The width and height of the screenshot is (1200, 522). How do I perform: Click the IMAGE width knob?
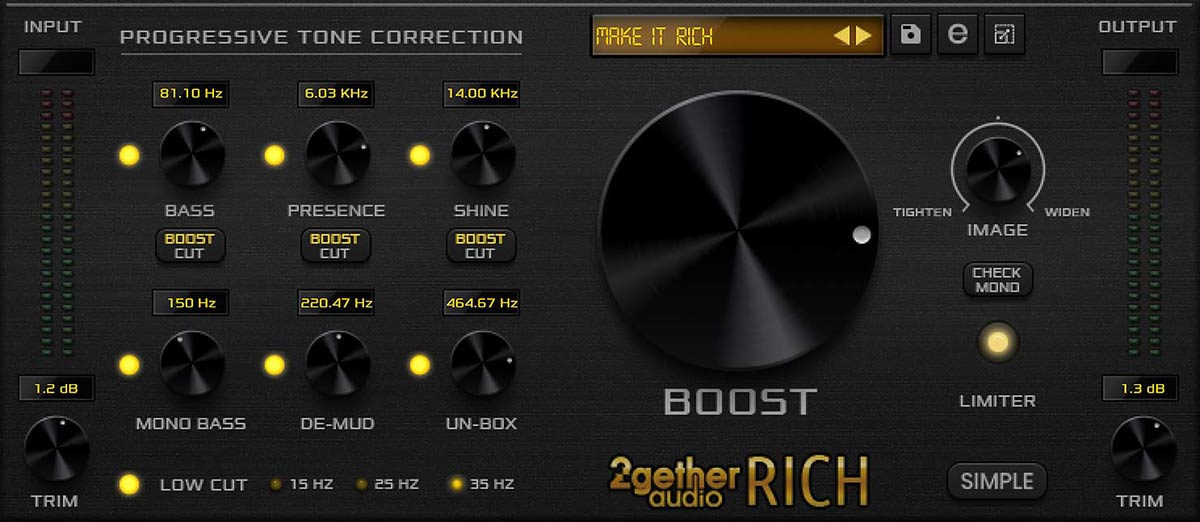997,170
